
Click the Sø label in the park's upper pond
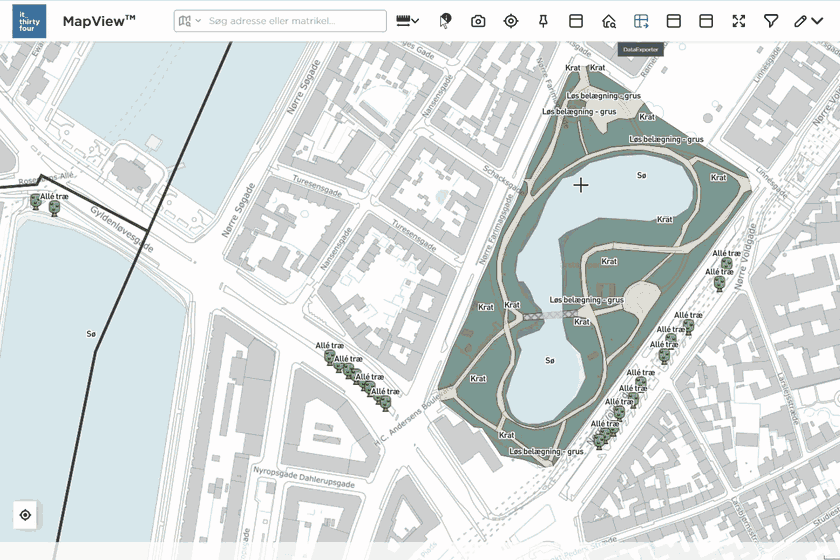pos(642,175)
